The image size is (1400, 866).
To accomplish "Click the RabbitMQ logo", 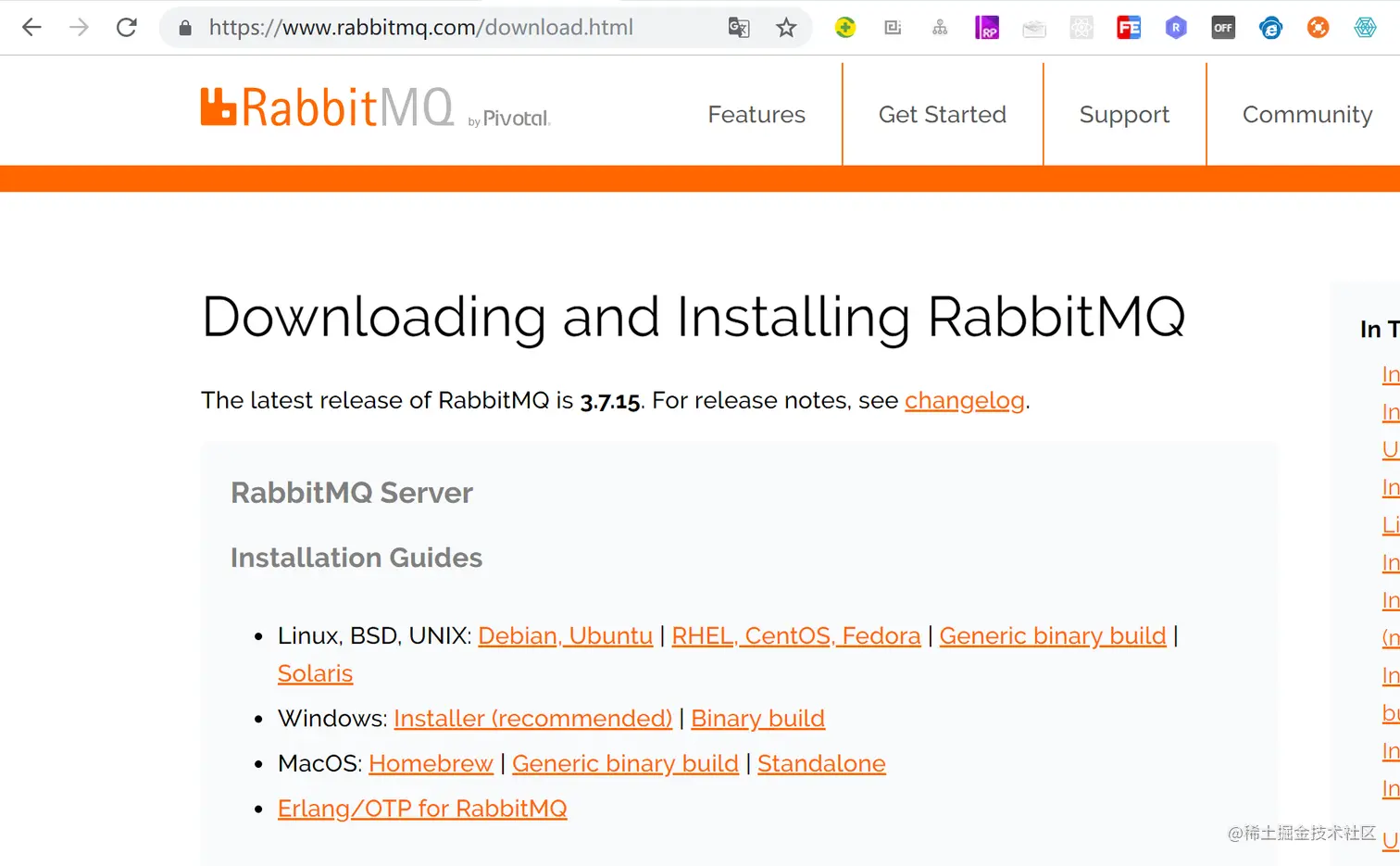I will point(327,107).
